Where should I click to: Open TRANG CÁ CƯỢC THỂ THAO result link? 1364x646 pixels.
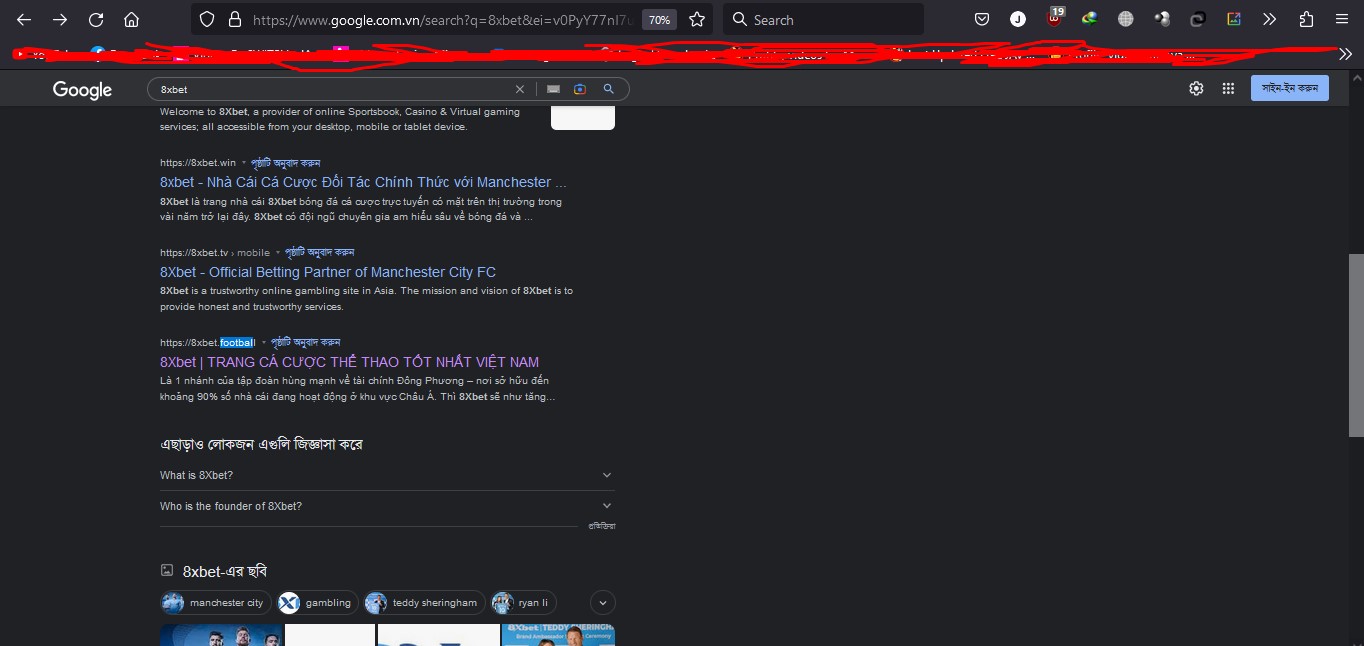click(x=350, y=362)
